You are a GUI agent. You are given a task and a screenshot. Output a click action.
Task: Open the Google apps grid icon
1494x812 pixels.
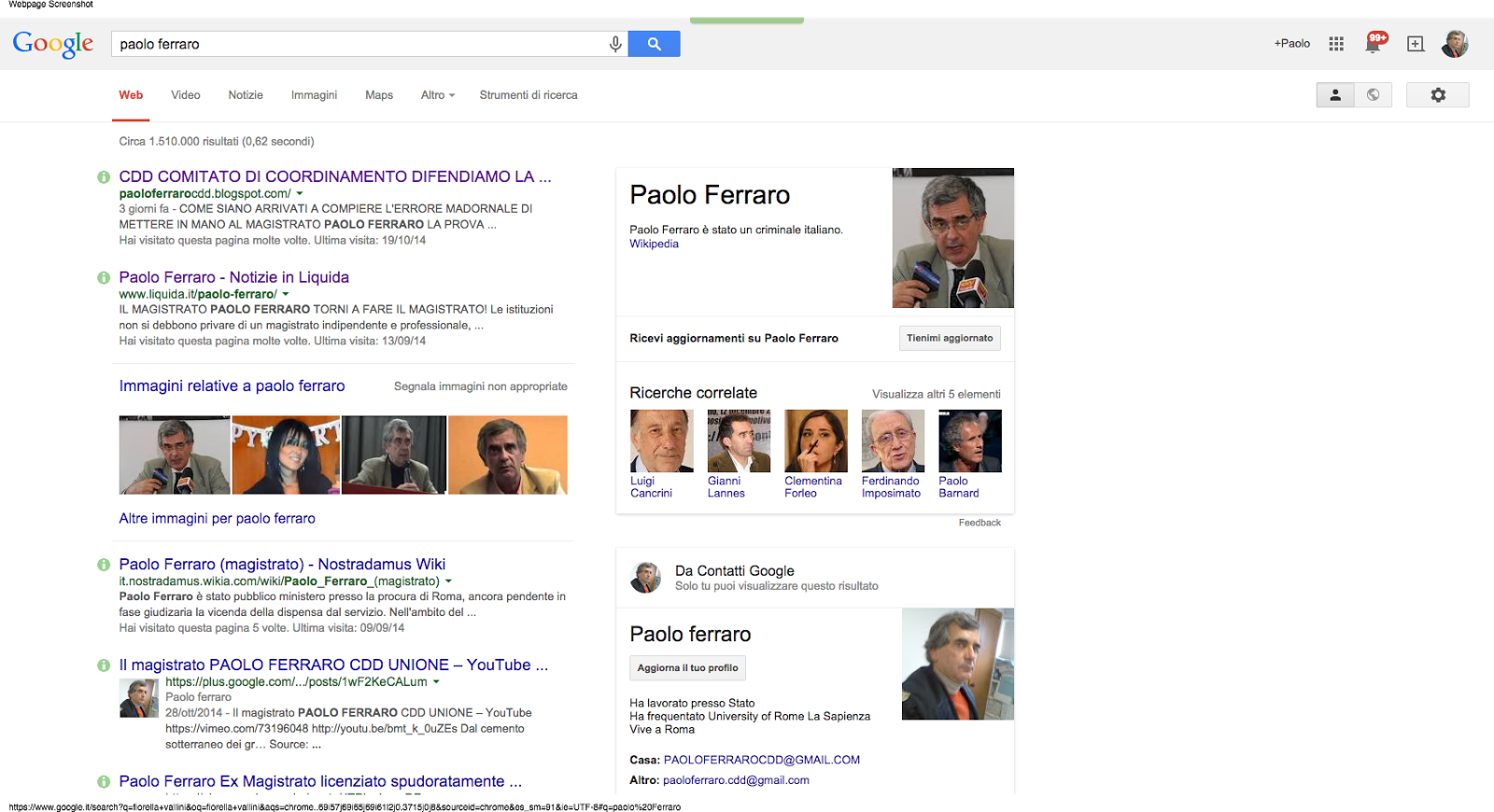[1336, 44]
